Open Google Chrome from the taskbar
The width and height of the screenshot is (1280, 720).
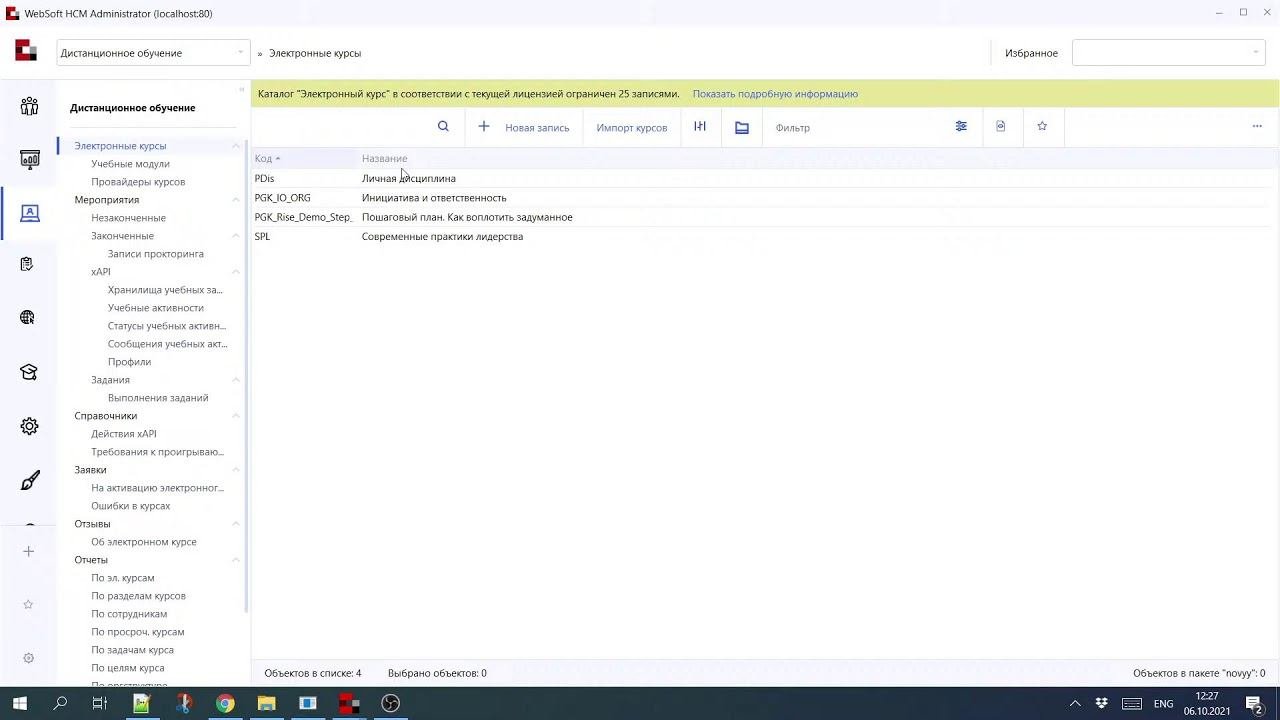coord(225,703)
